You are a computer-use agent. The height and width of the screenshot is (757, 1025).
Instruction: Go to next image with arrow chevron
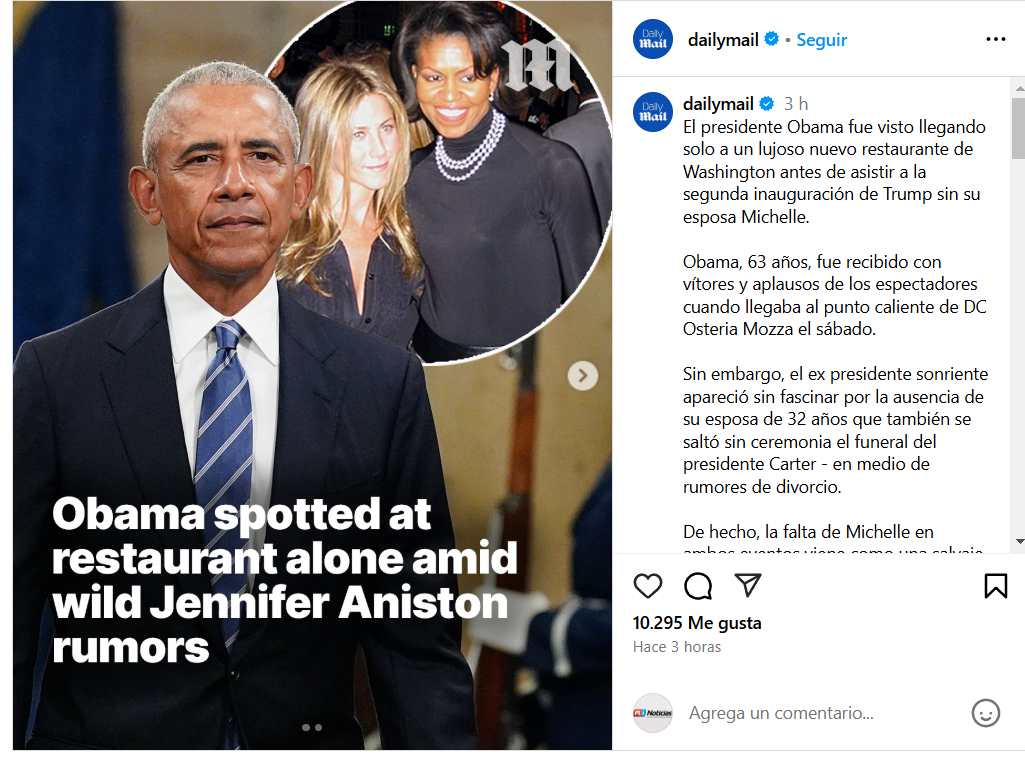(x=582, y=376)
